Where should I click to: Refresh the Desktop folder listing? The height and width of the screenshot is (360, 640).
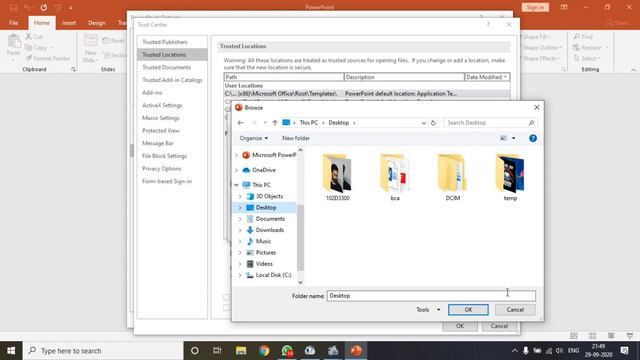[433, 123]
